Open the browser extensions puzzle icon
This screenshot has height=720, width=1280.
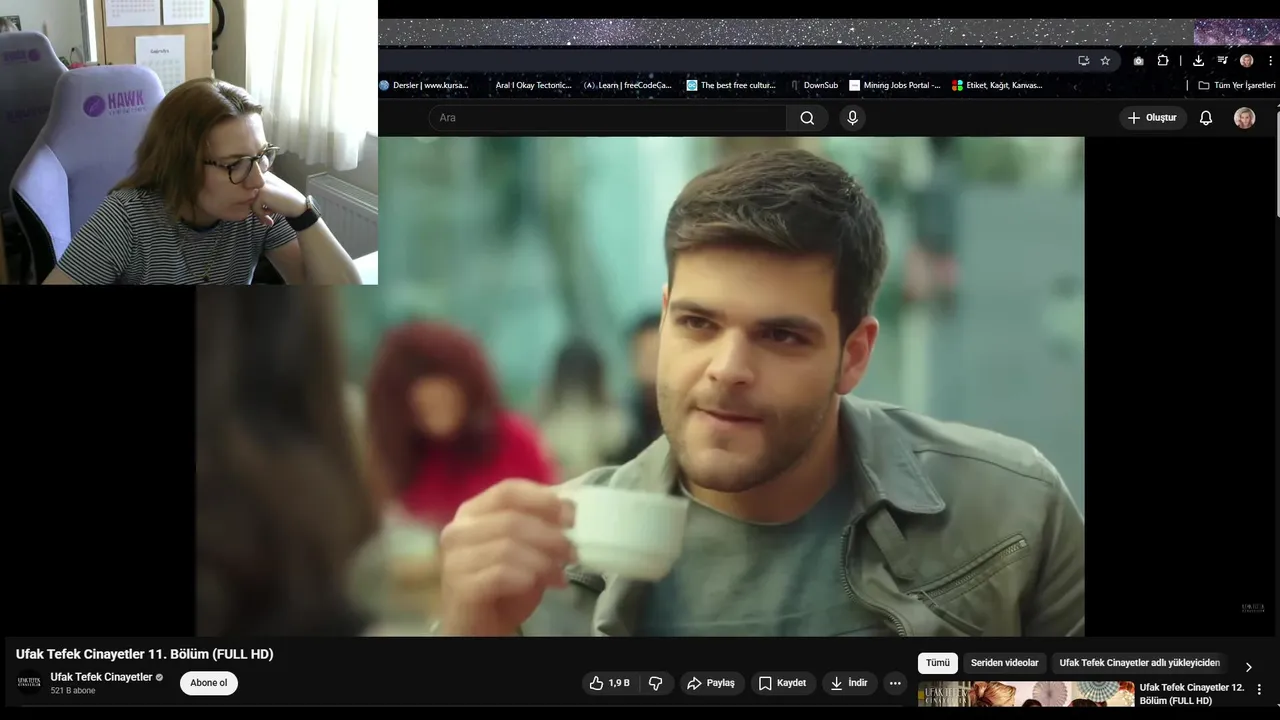1163,61
